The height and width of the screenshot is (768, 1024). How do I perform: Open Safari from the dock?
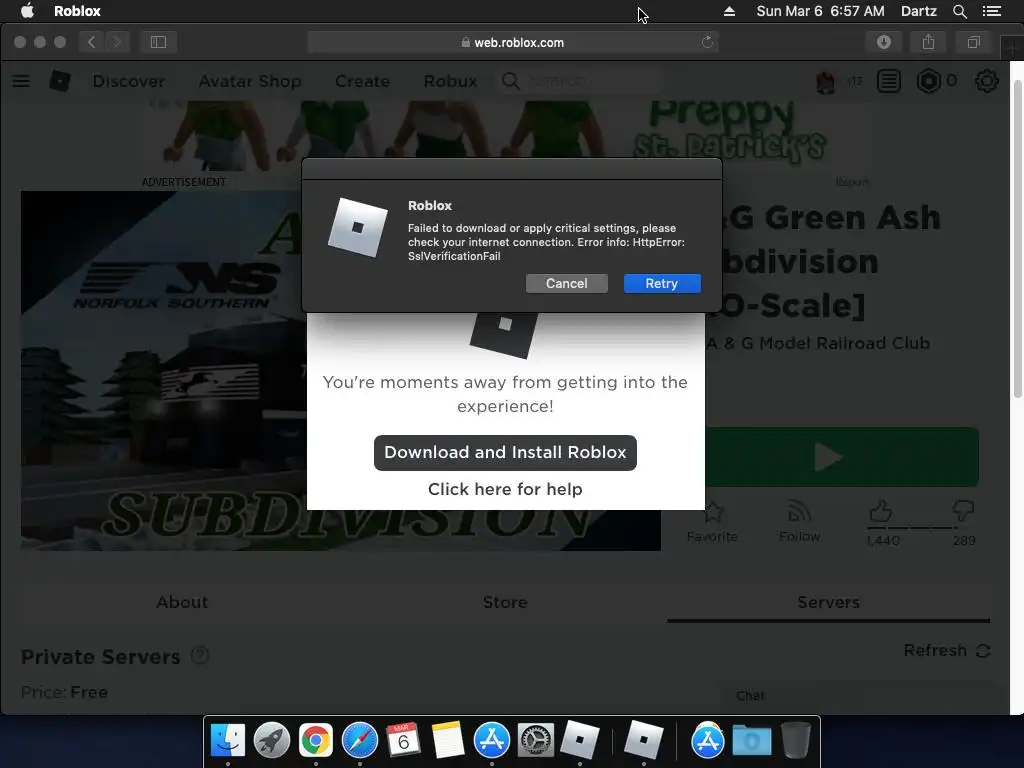click(360, 740)
